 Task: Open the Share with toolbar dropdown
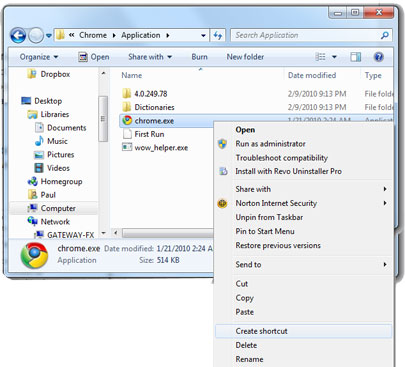click(x=150, y=57)
